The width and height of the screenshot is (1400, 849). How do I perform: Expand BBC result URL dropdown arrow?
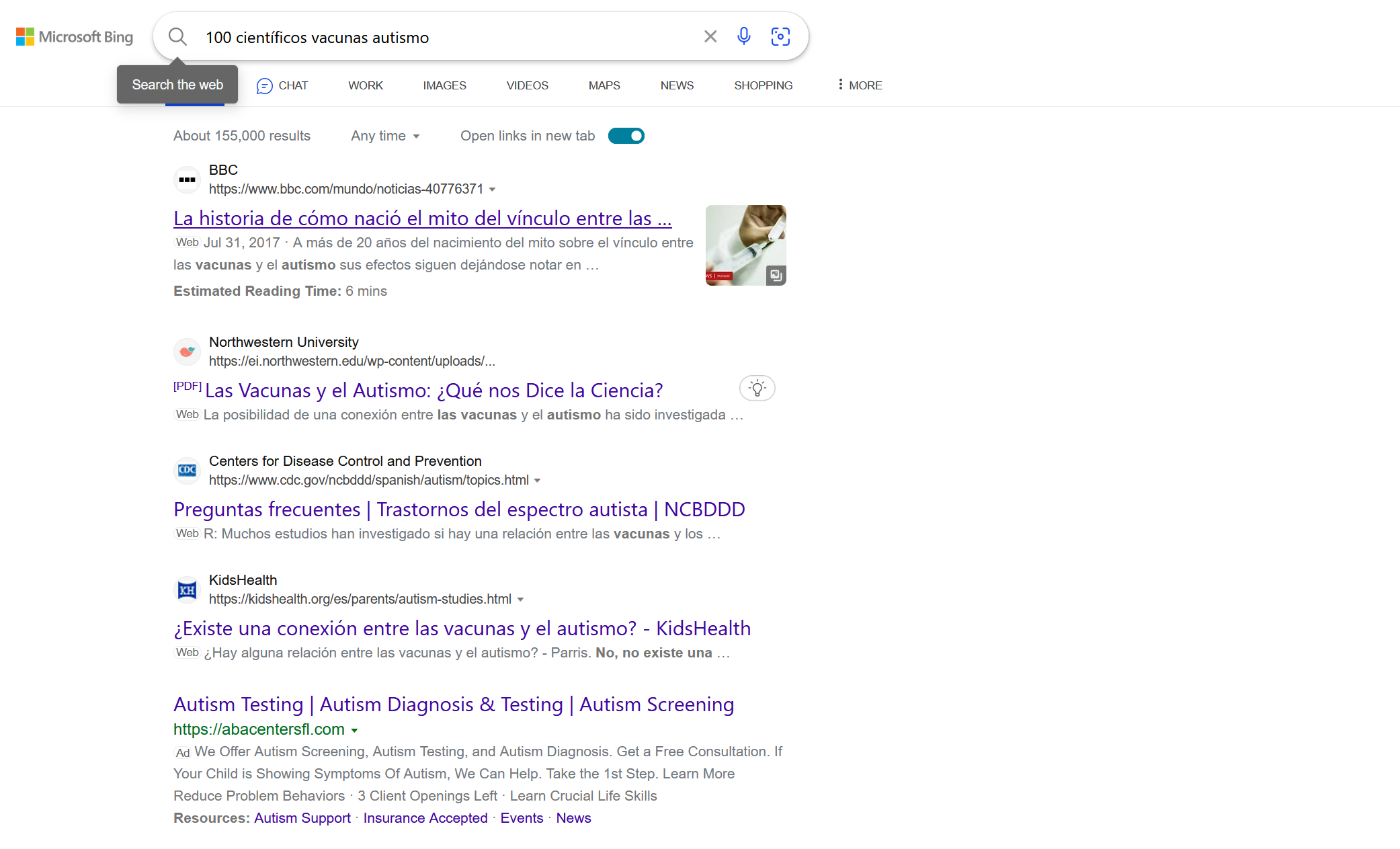click(x=493, y=190)
